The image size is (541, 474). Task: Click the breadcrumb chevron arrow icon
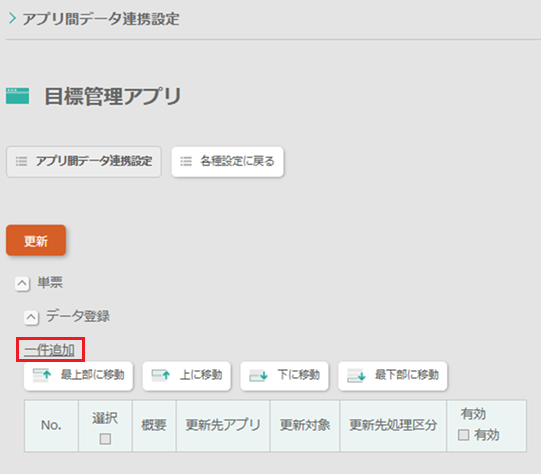12,18
